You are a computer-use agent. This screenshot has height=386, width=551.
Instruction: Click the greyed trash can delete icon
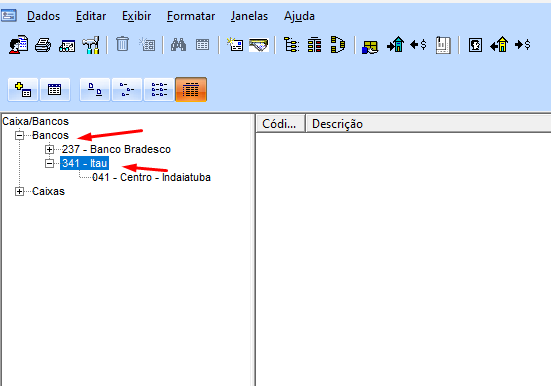[122, 45]
